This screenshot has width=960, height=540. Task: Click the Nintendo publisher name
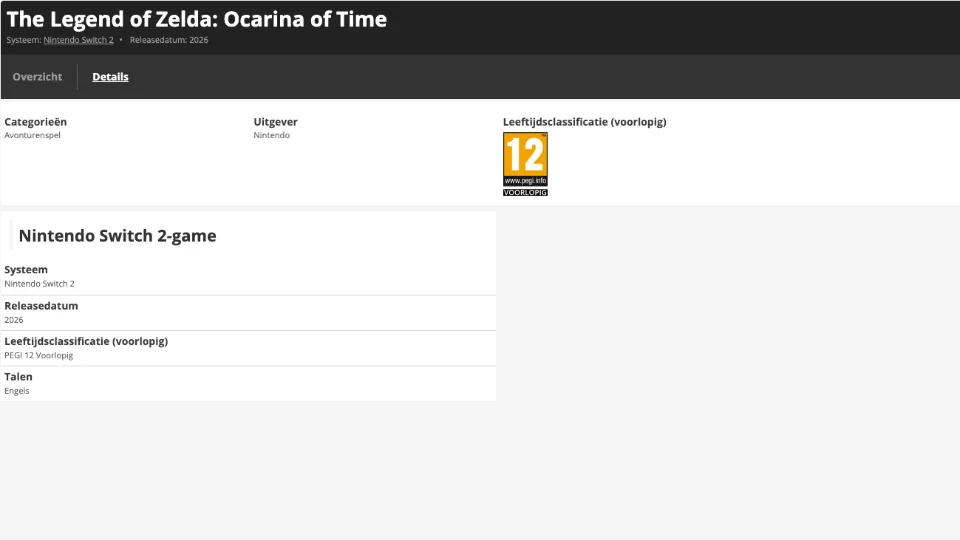click(272, 135)
